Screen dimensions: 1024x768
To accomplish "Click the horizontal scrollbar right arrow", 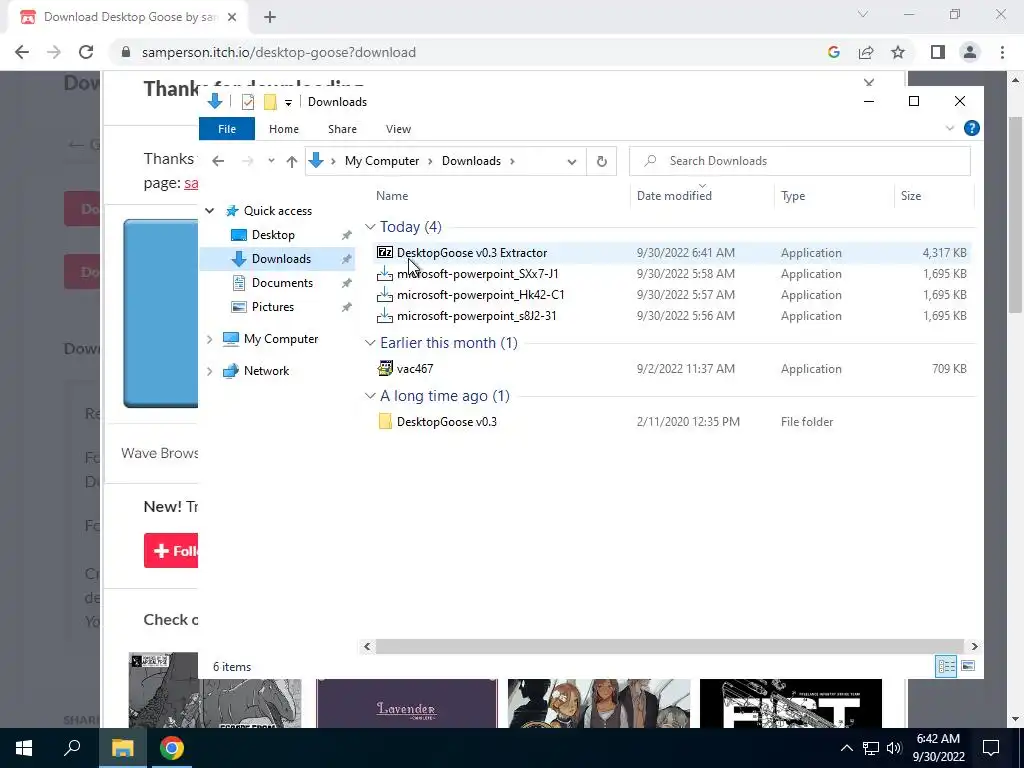I will click(974, 647).
